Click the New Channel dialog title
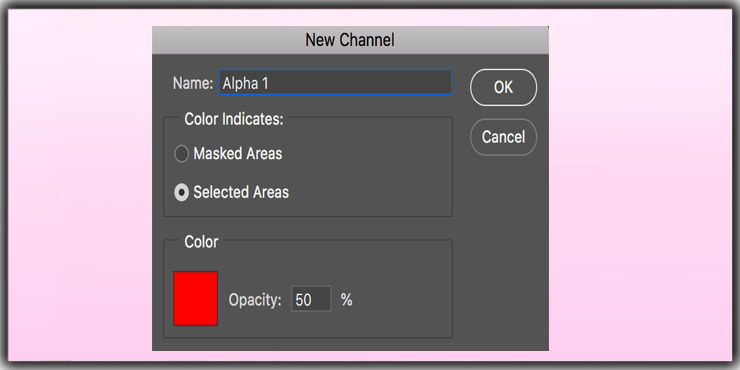This screenshot has width=740, height=370. [x=350, y=40]
